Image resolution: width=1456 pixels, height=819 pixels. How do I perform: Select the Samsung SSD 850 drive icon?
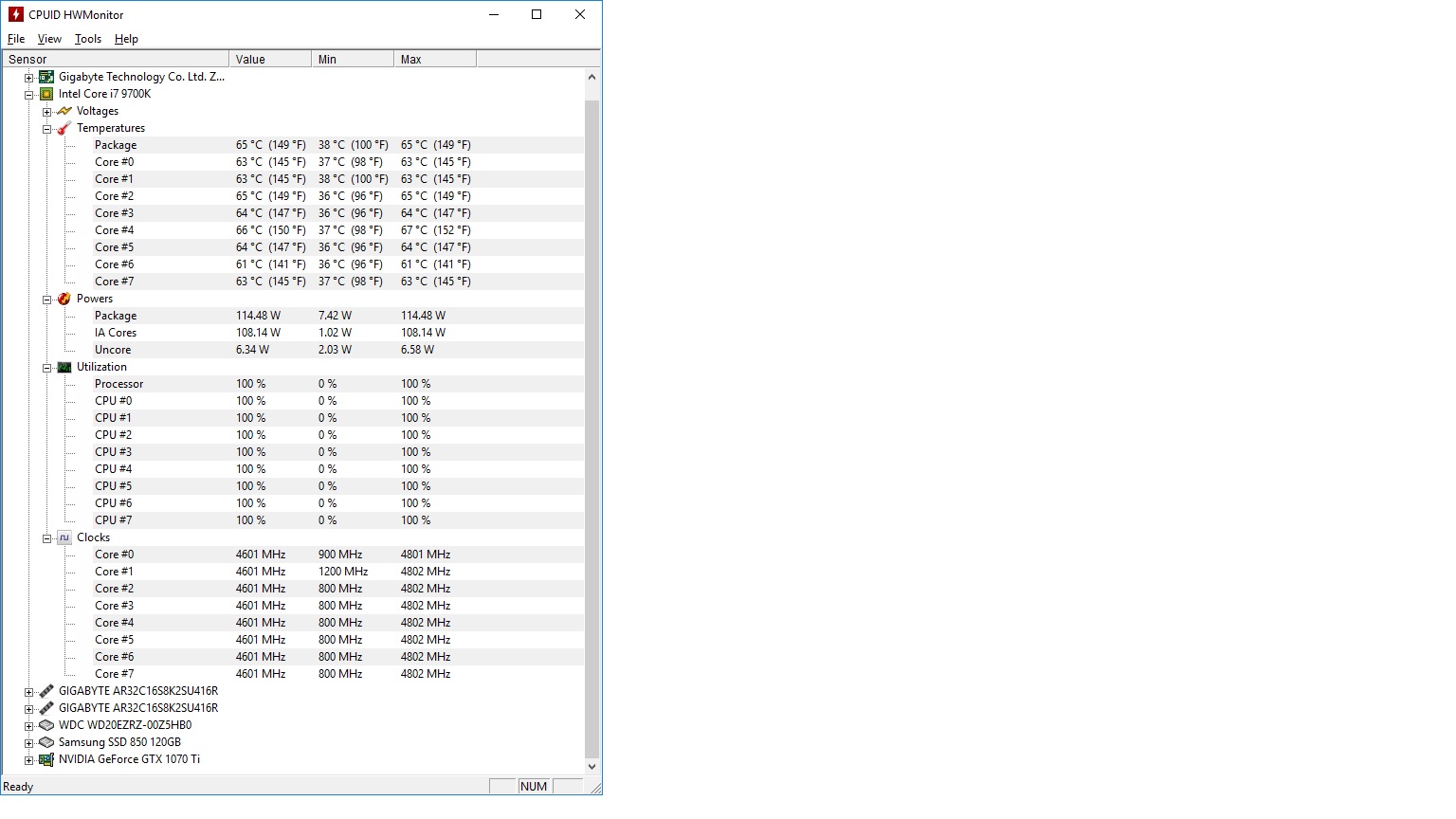pyautogui.click(x=46, y=742)
